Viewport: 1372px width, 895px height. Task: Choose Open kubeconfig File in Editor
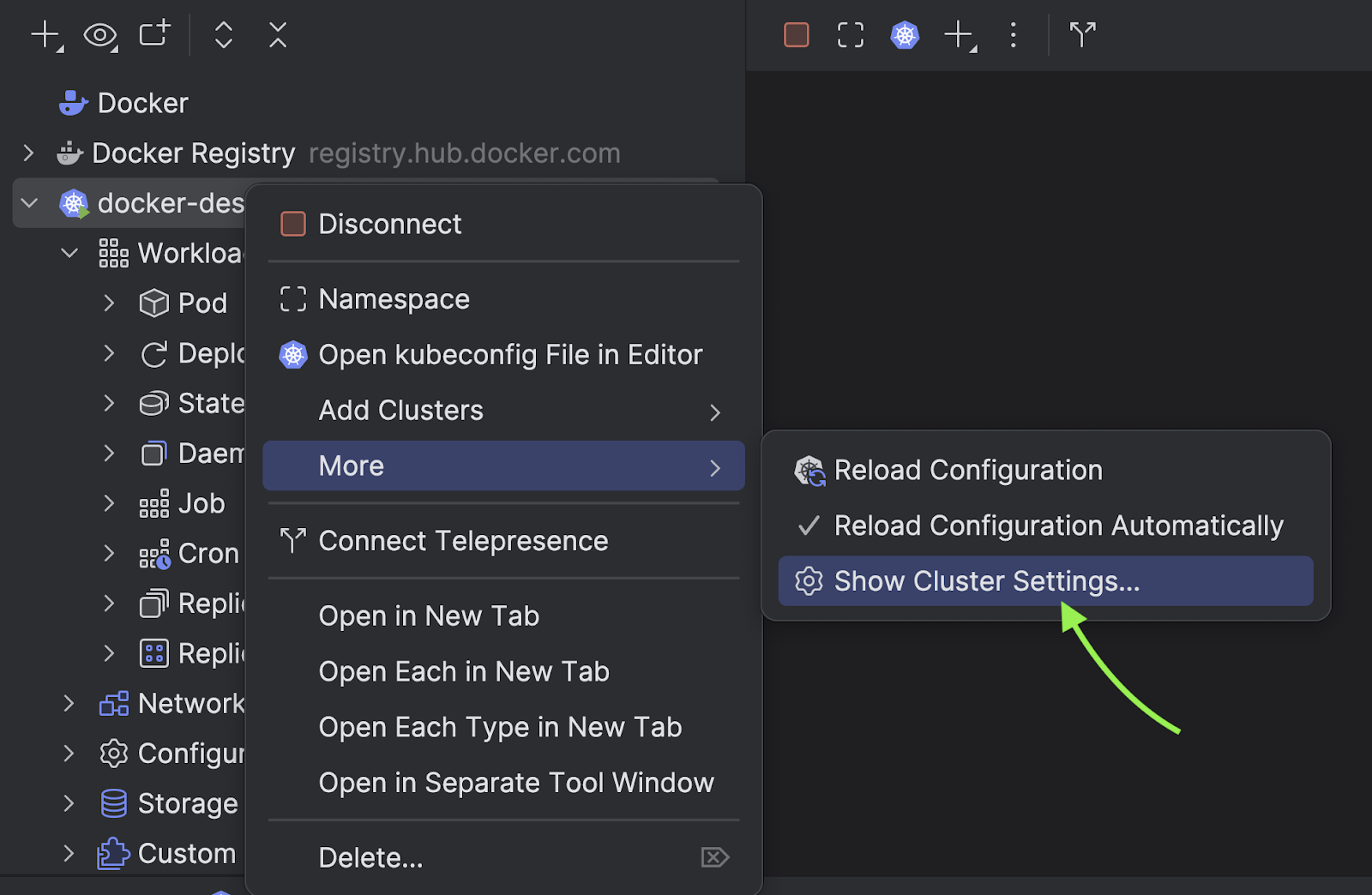[x=503, y=355]
